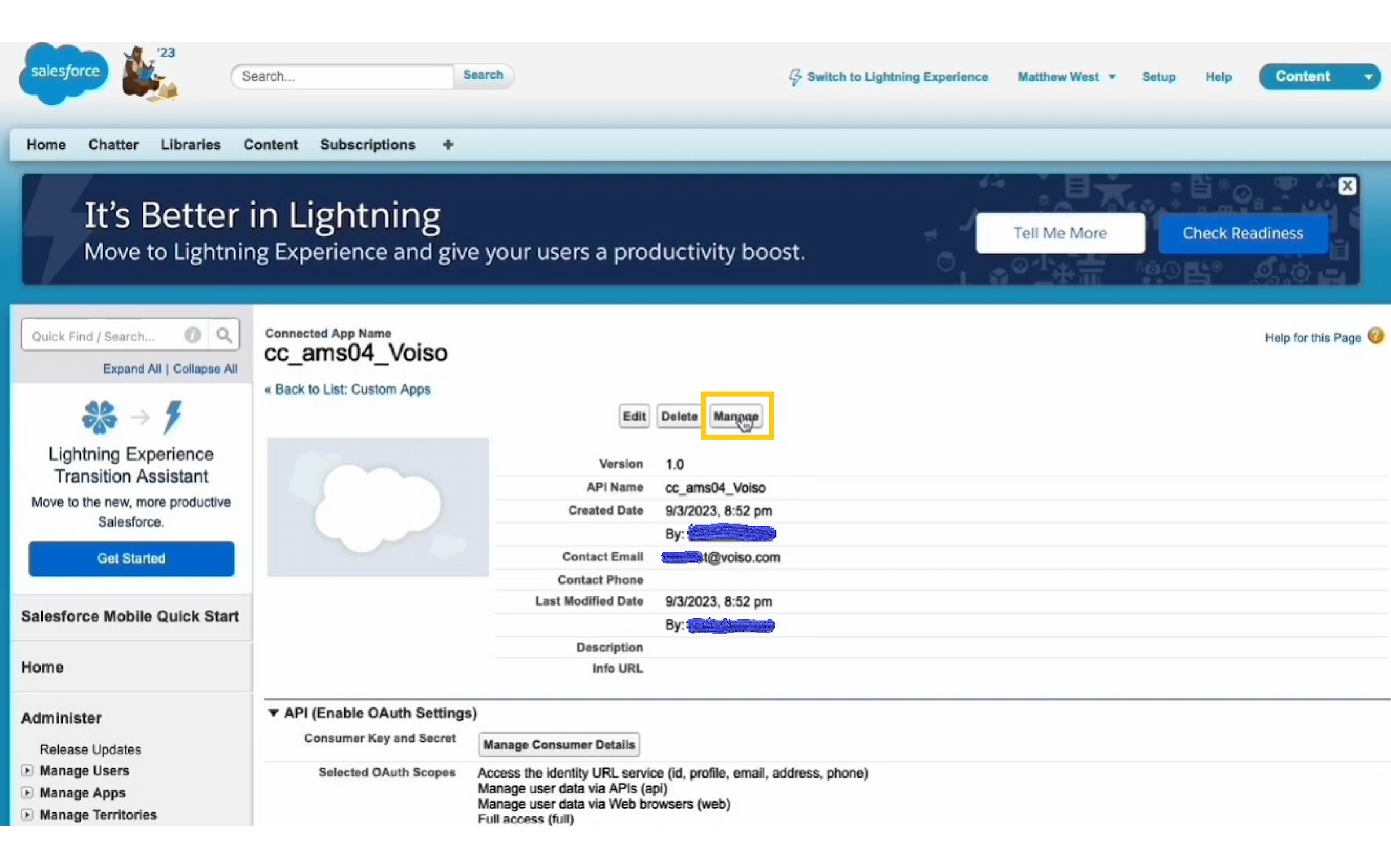Open the Help link in header
The width and height of the screenshot is (1391, 868).
tap(1218, 77)
